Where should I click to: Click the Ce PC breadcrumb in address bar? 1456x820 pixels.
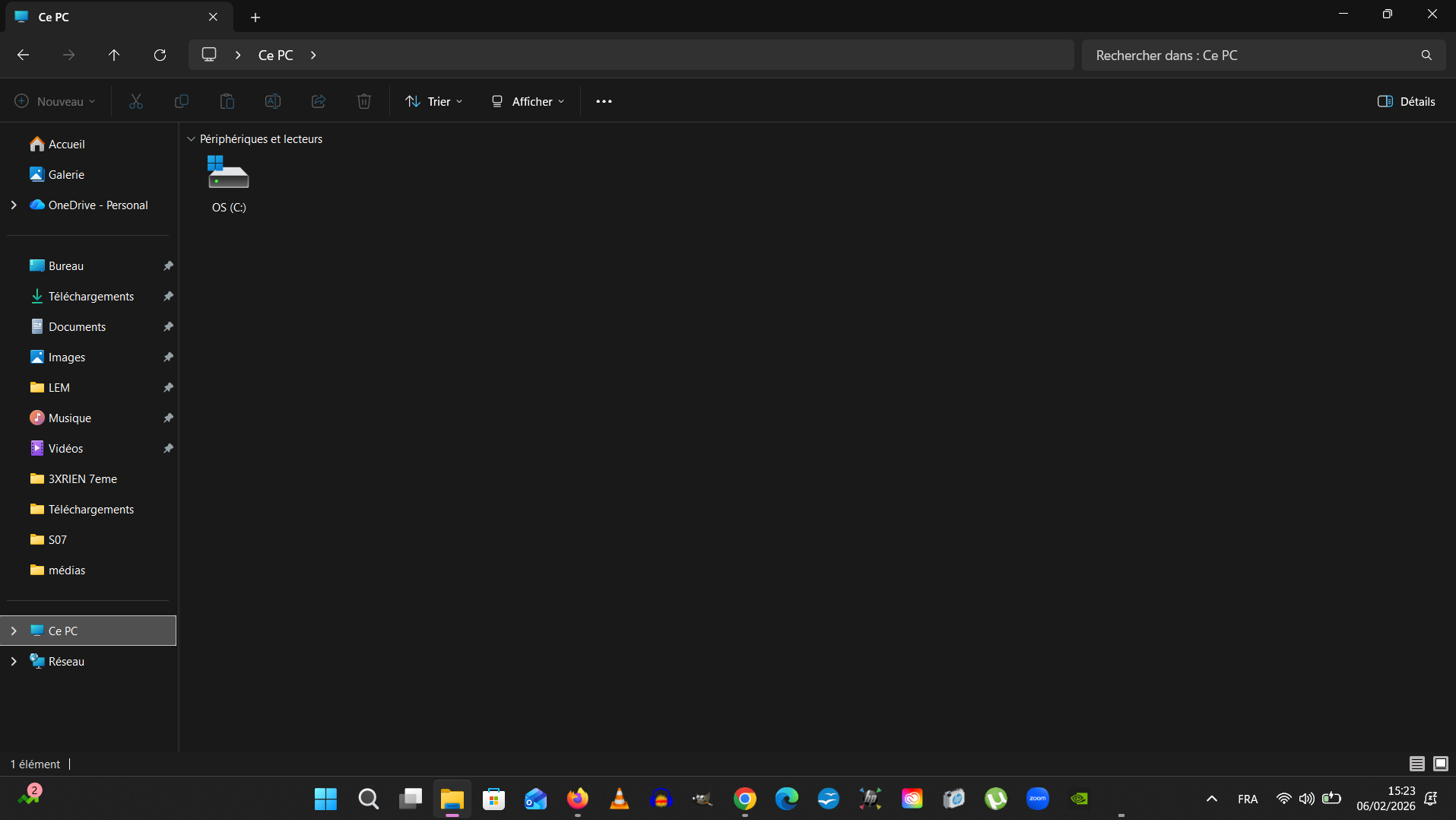(x=275, y=55)
